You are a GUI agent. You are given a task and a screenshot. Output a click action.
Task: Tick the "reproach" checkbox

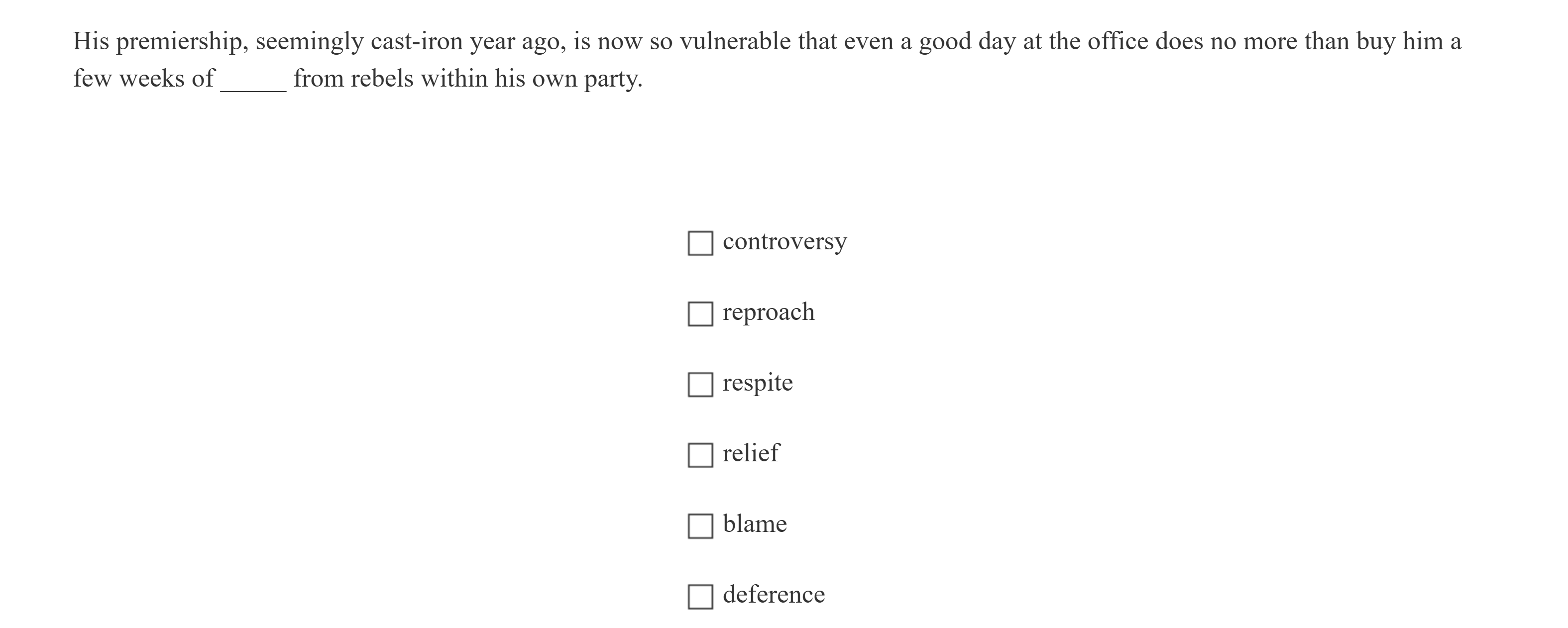700,314
